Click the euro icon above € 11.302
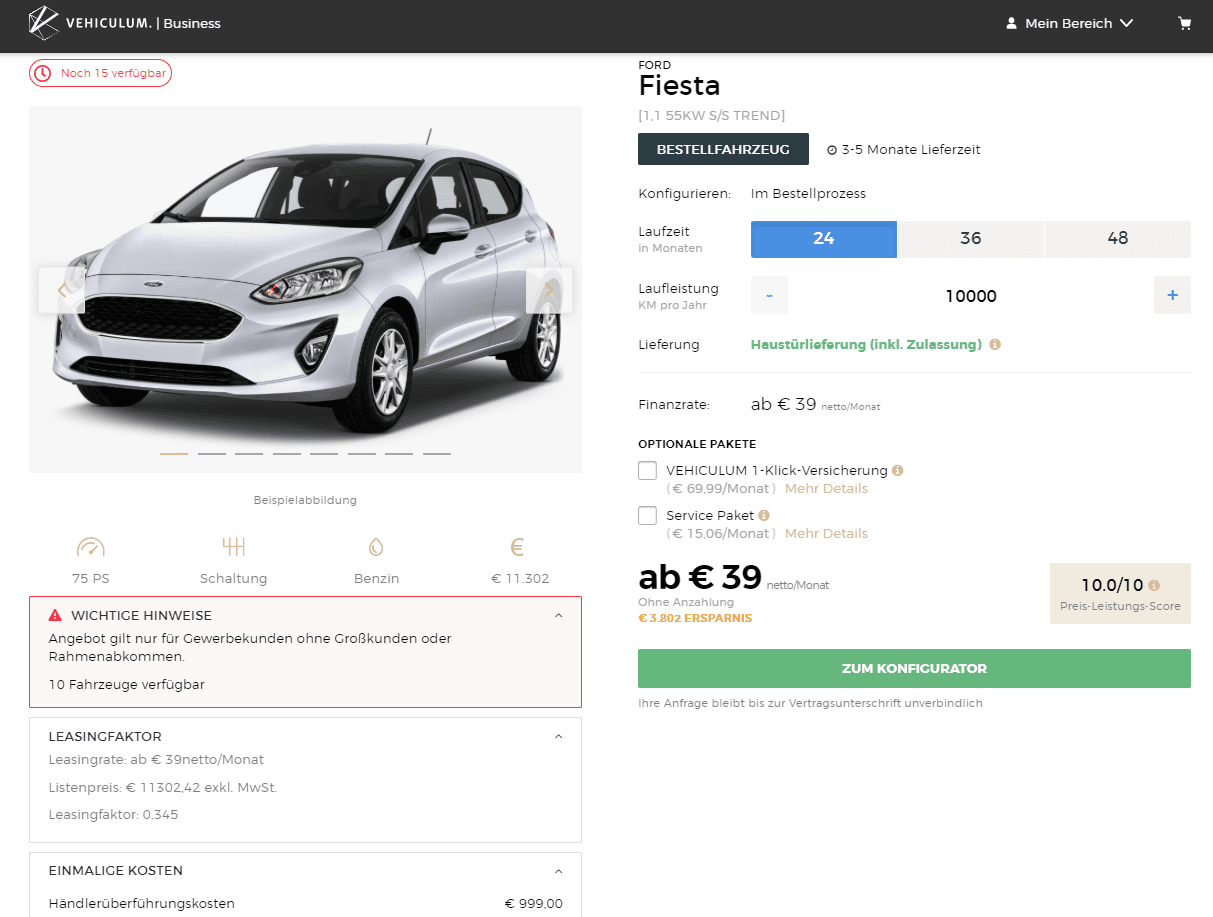 tap(517, 547)
